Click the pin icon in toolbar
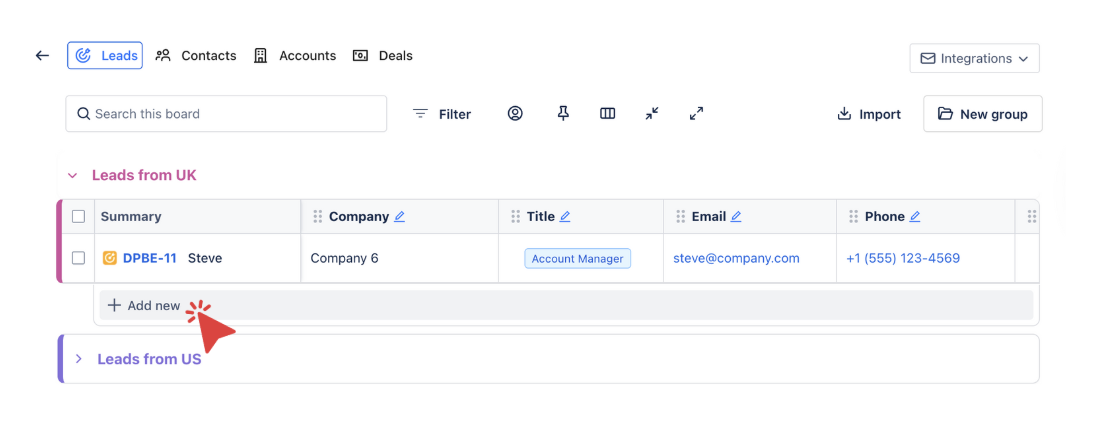The image size is (1106, 422). [x=563, y=114]
